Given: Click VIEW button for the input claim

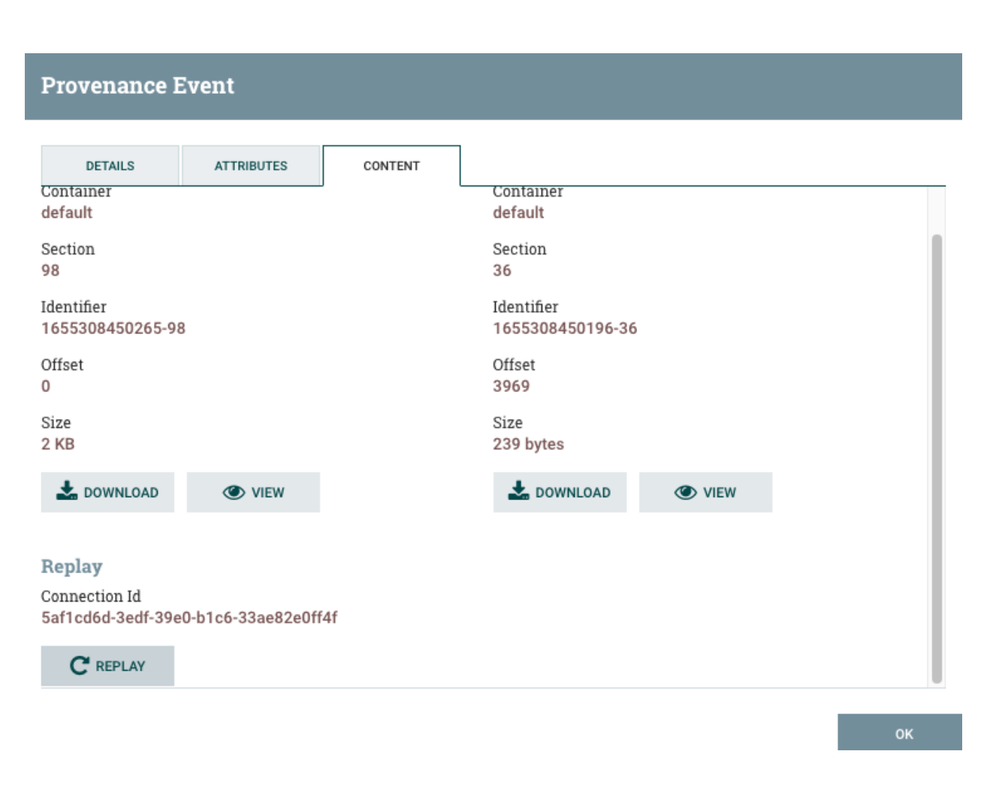Looking at the screenshot, I should pyautogui.click(x=253, y=491).
